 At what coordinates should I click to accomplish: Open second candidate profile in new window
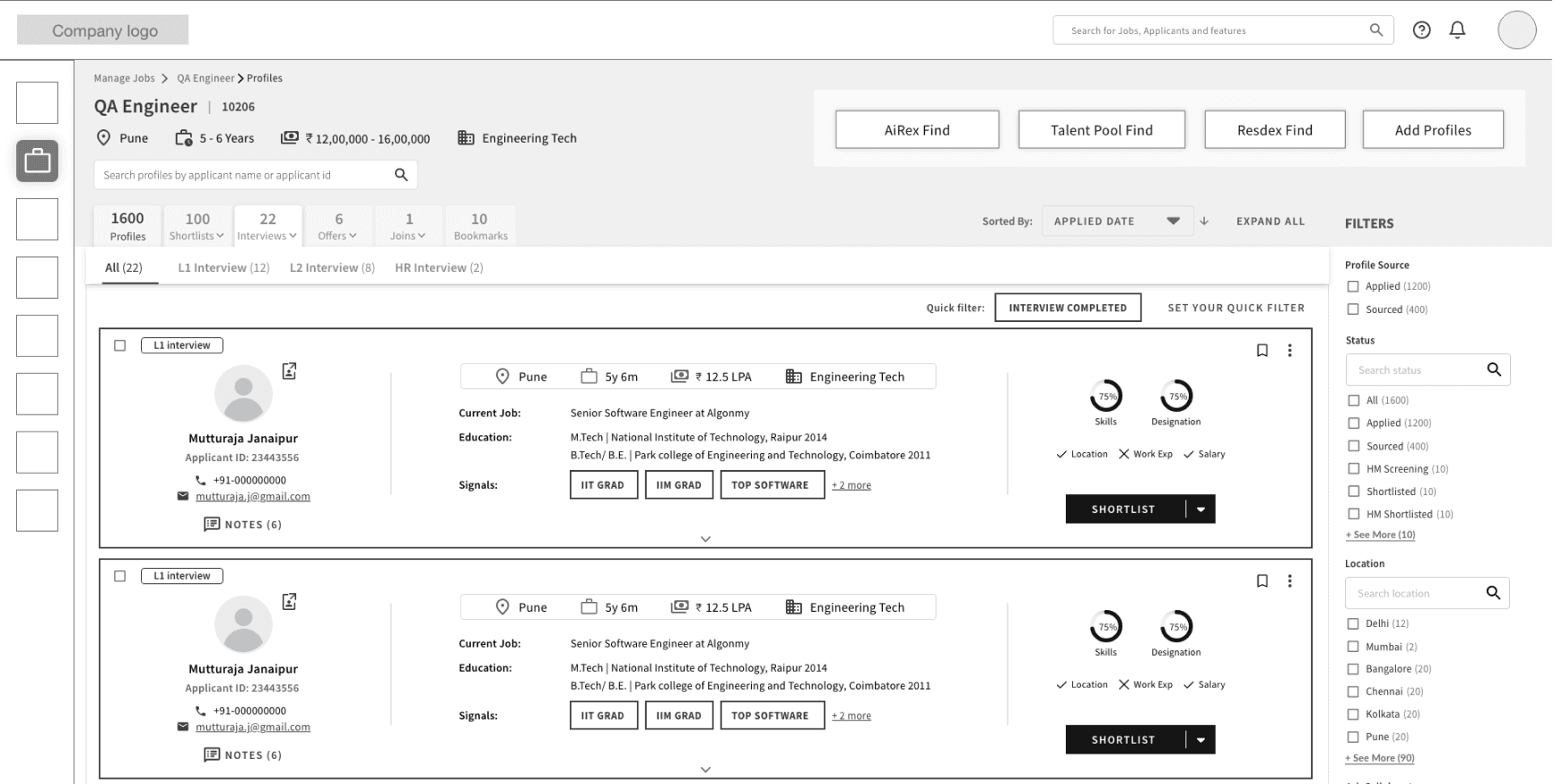coord(289,601)
